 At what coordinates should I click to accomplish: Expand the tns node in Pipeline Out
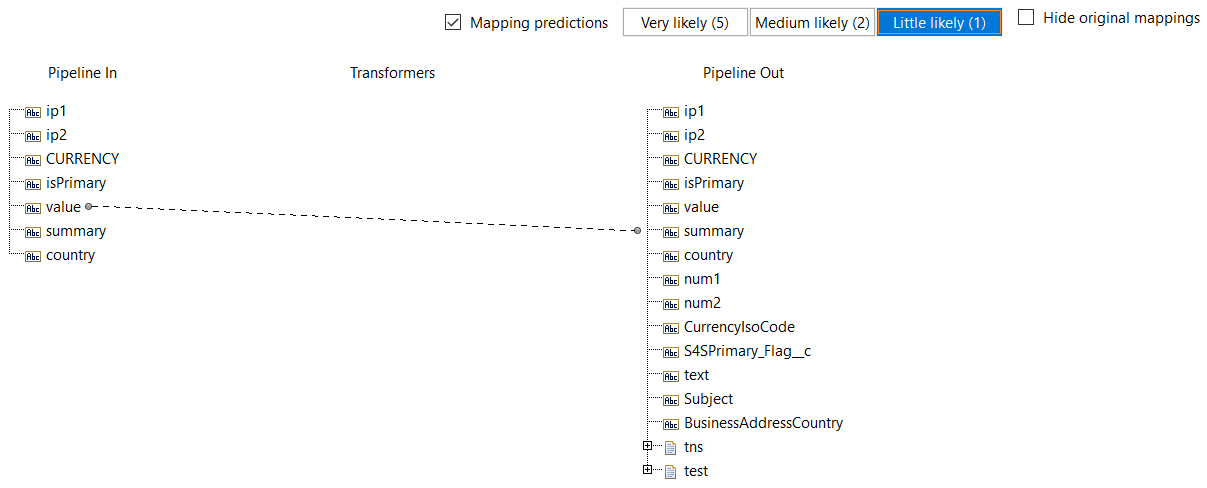pyautogui.click(x=648, y=446)
